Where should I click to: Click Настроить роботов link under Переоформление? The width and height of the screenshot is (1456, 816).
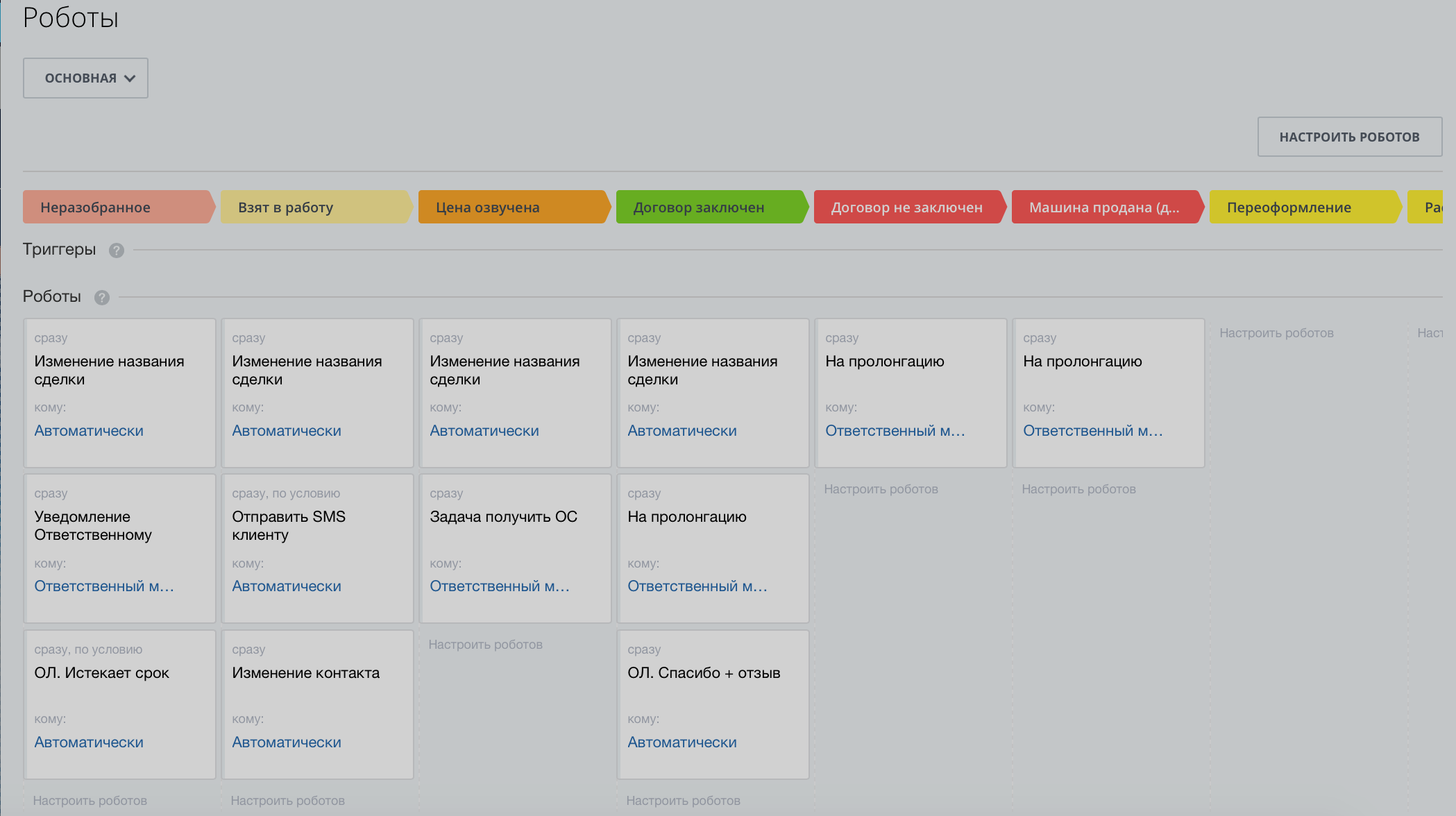[x=1276, y=333]
